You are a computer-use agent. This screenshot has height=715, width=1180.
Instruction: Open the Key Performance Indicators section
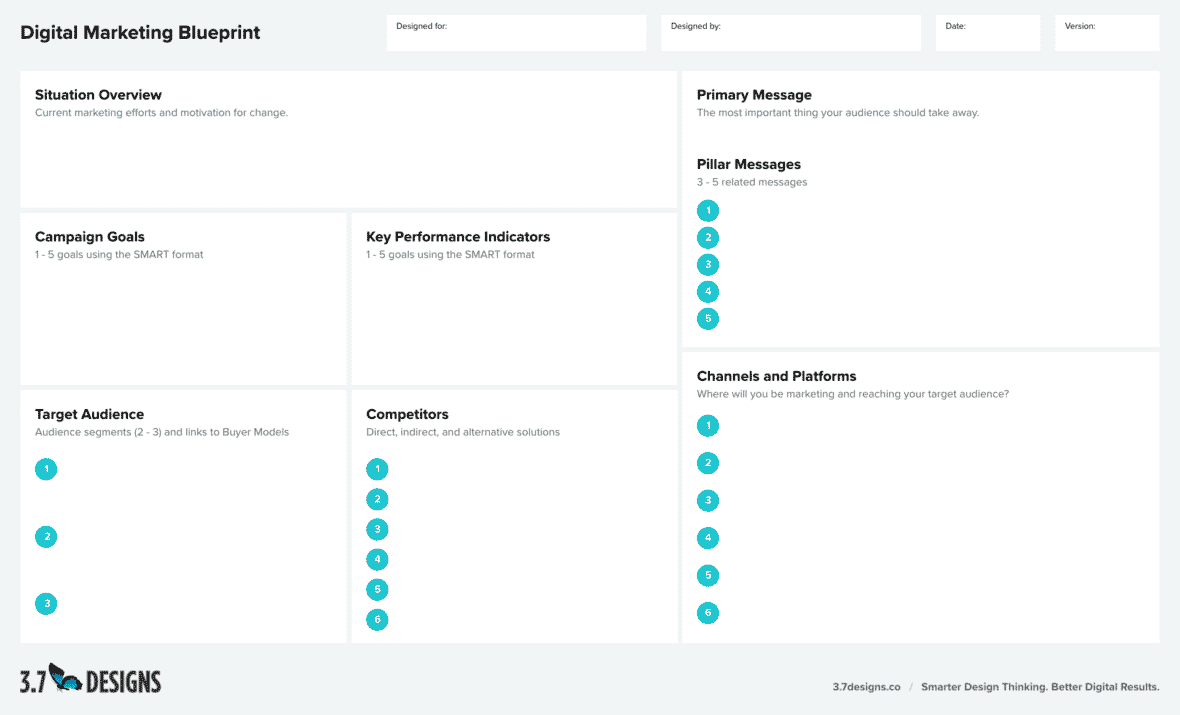pos(458,237)
